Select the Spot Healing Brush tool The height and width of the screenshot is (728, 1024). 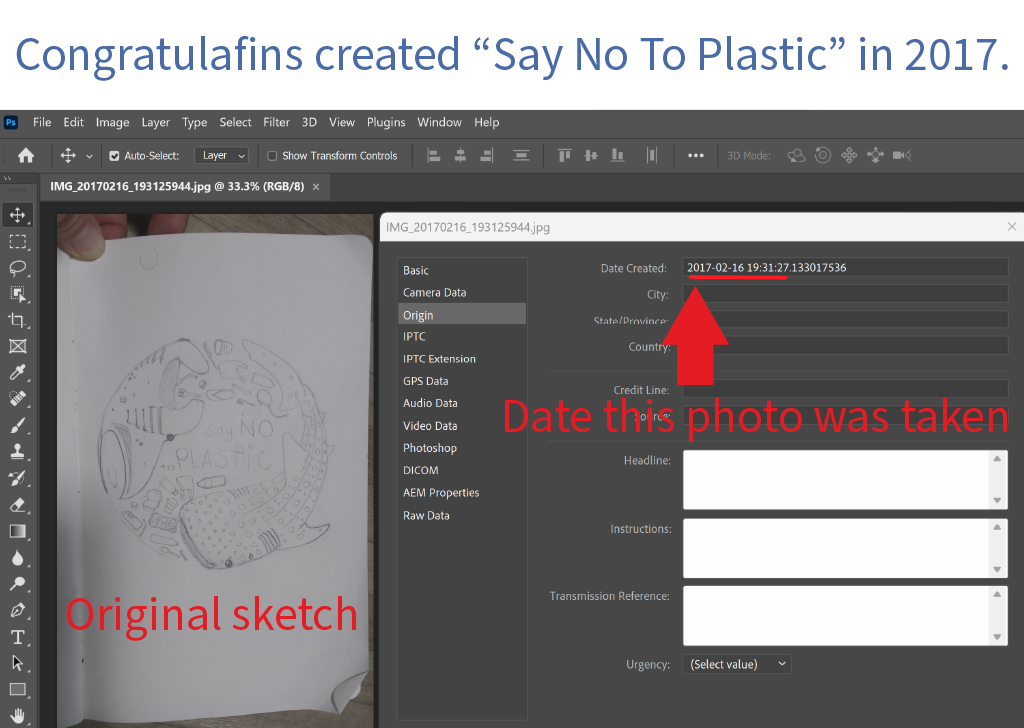18,398
